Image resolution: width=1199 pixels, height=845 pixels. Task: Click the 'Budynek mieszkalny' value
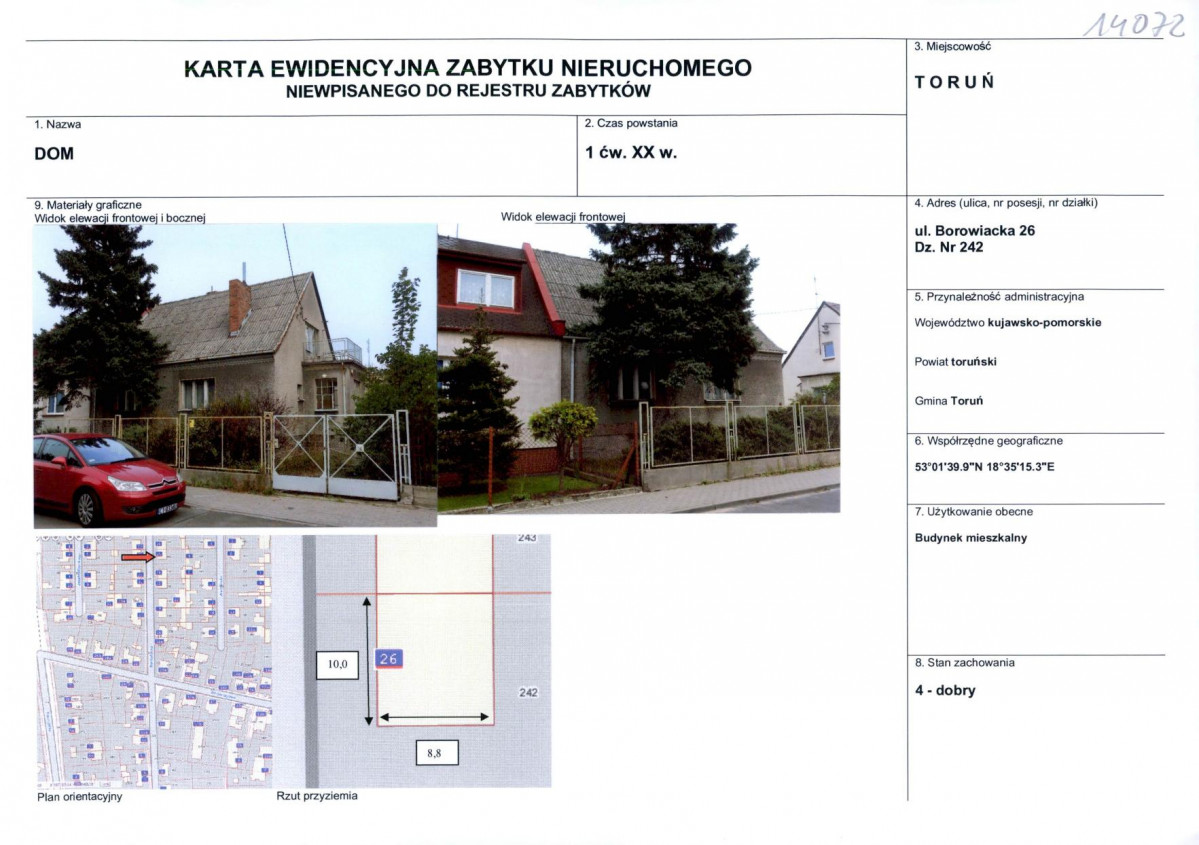970,538
